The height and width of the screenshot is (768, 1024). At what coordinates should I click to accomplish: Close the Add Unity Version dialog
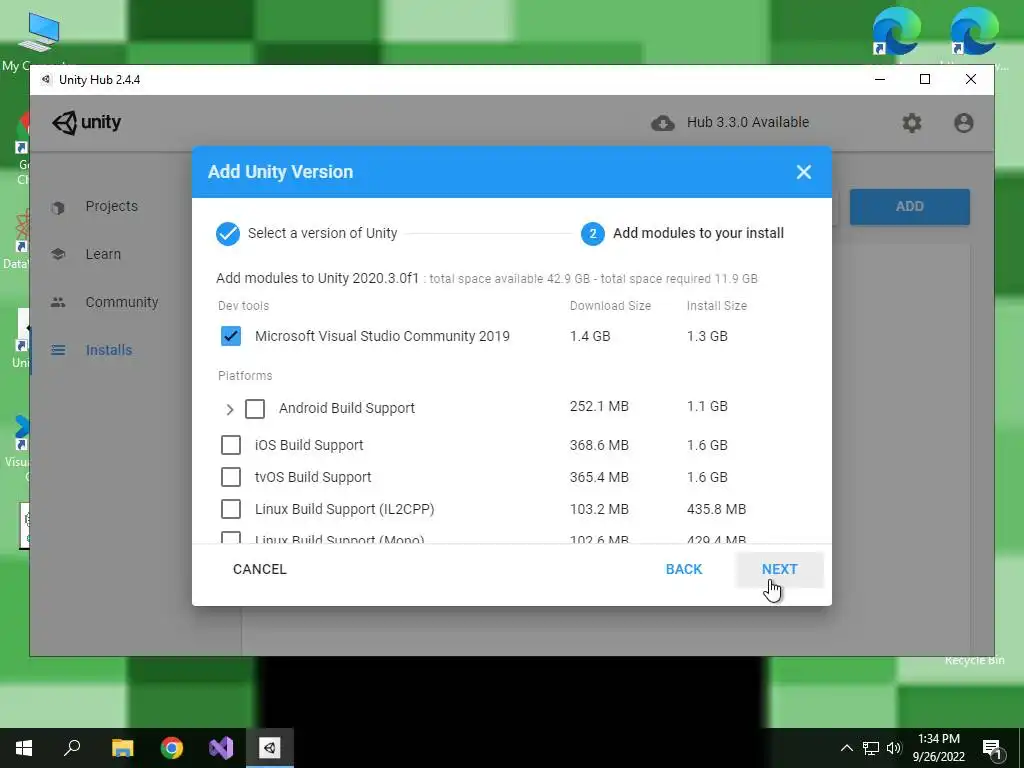pos(803,172)
